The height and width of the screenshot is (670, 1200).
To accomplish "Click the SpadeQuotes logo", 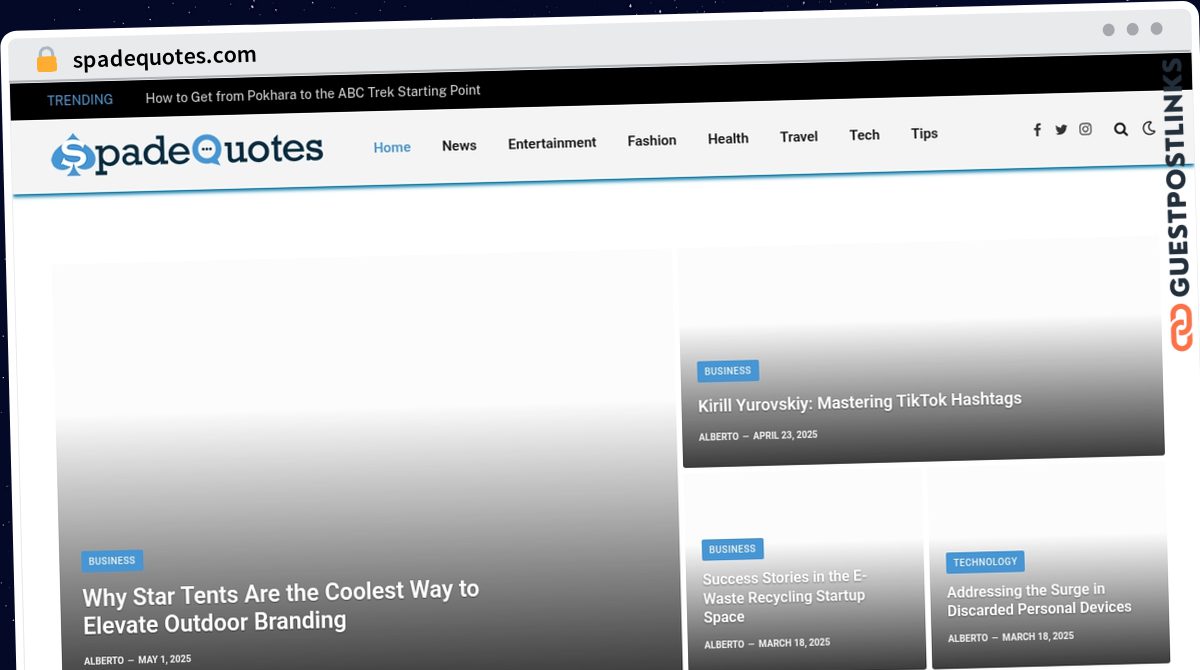I will click(x=188, y=152).
